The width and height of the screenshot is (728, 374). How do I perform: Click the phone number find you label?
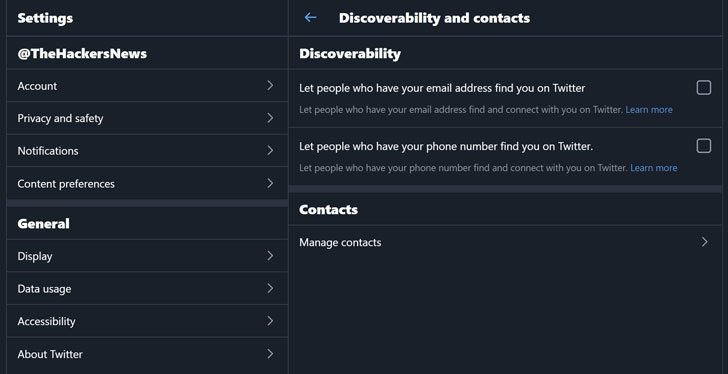tap(446, 146)
